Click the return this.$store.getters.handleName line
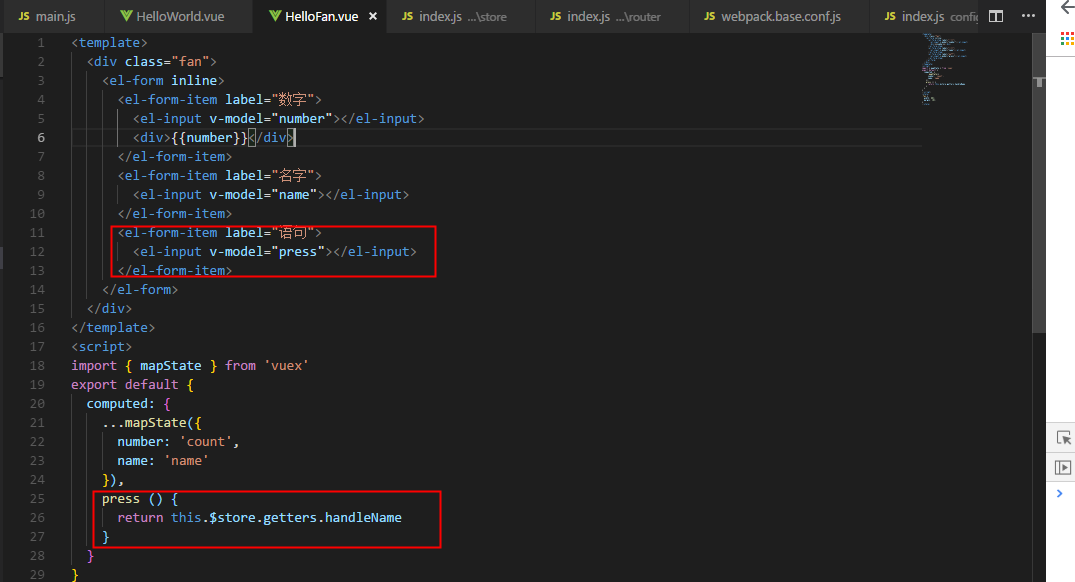 coord(259,518)
